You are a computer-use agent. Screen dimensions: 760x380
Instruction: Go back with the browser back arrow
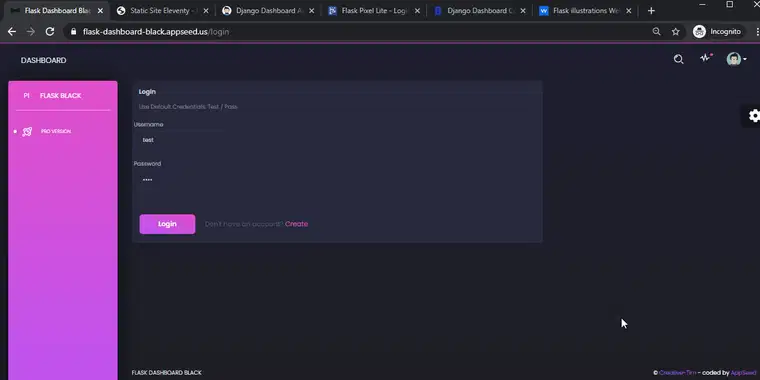click(x=12, y=32)
